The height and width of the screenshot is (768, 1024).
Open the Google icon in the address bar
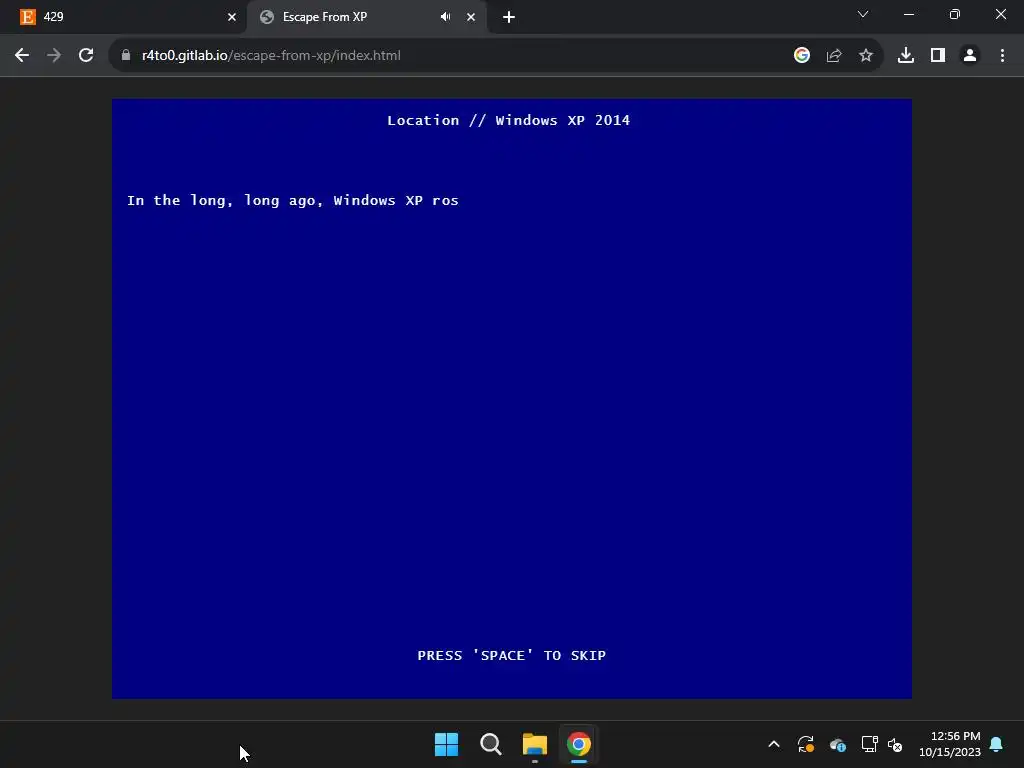point(802,56)
